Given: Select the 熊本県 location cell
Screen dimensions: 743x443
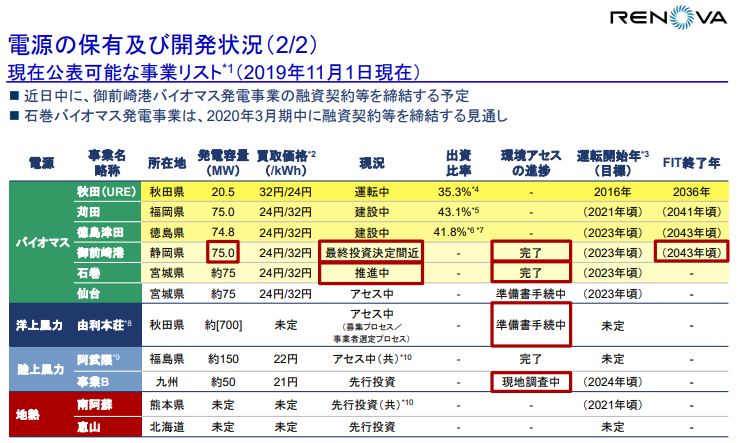Looking at the screenshot, I should click(x=167, y=405).
